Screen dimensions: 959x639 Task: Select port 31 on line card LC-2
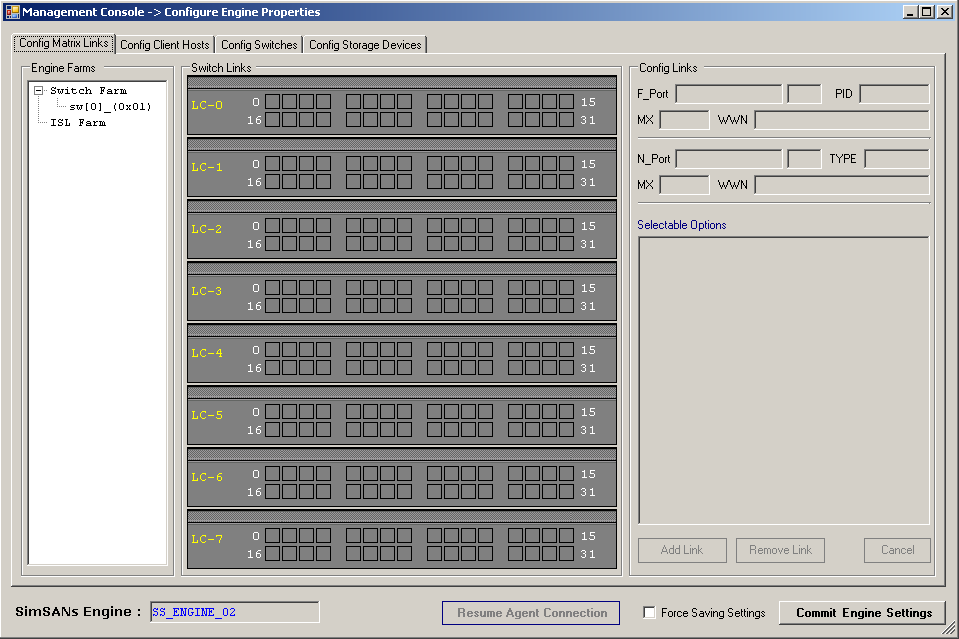(x=566, y=243)
